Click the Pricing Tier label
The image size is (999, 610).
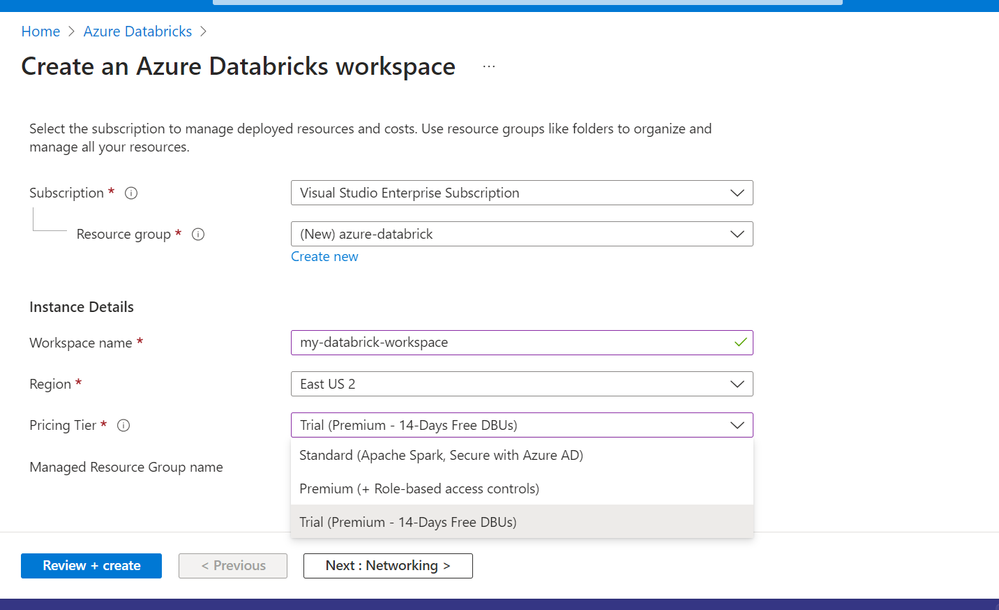click(62, 425)
